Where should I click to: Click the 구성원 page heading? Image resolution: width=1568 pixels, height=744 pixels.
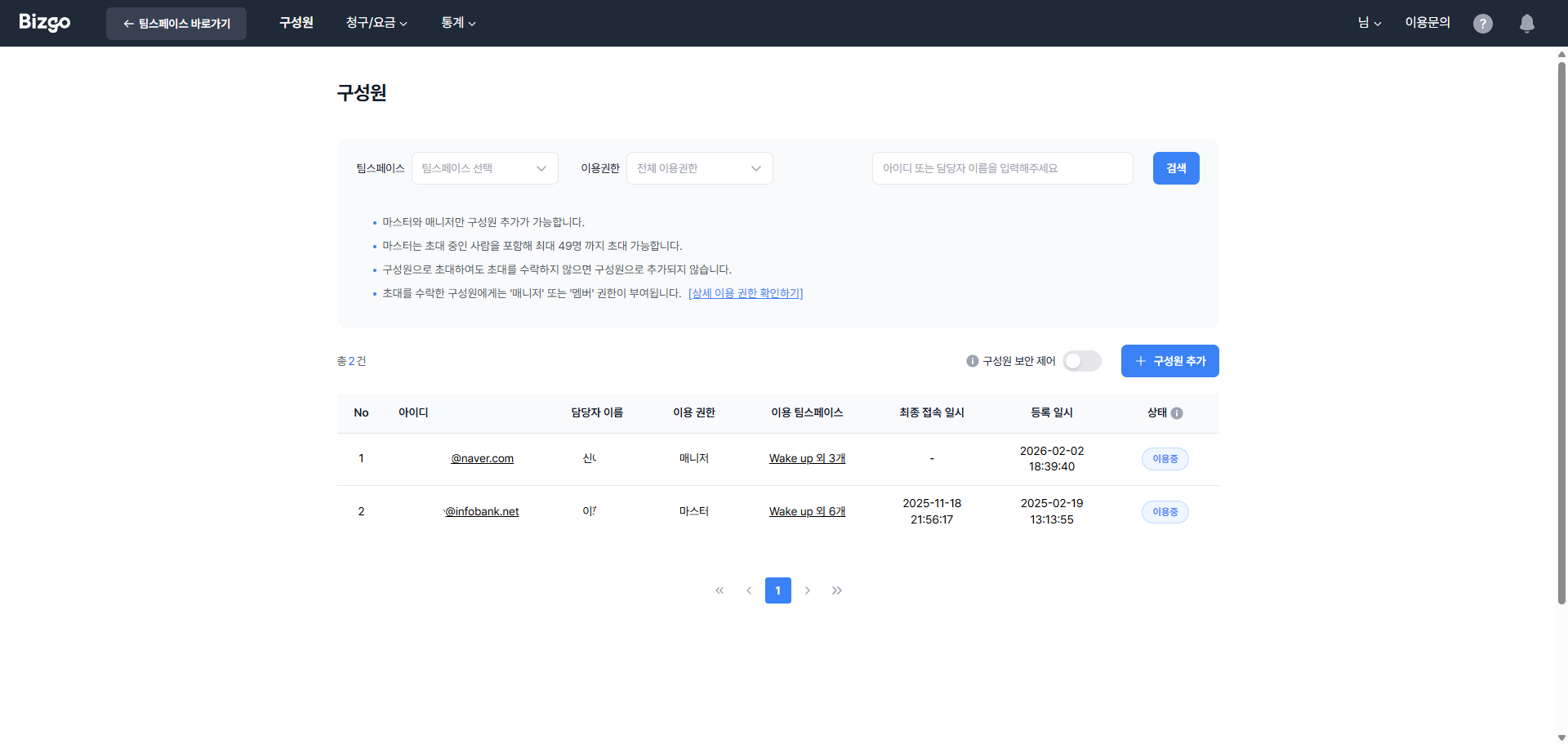tap(362, 92)
